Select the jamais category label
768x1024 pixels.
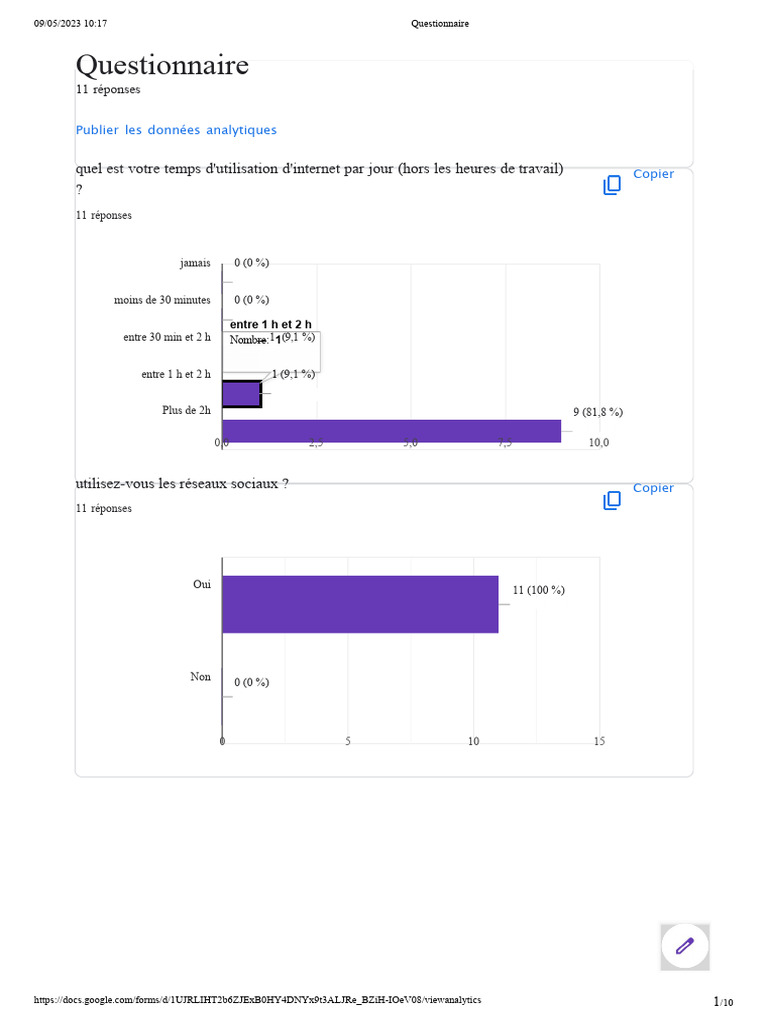pos(195,263)
